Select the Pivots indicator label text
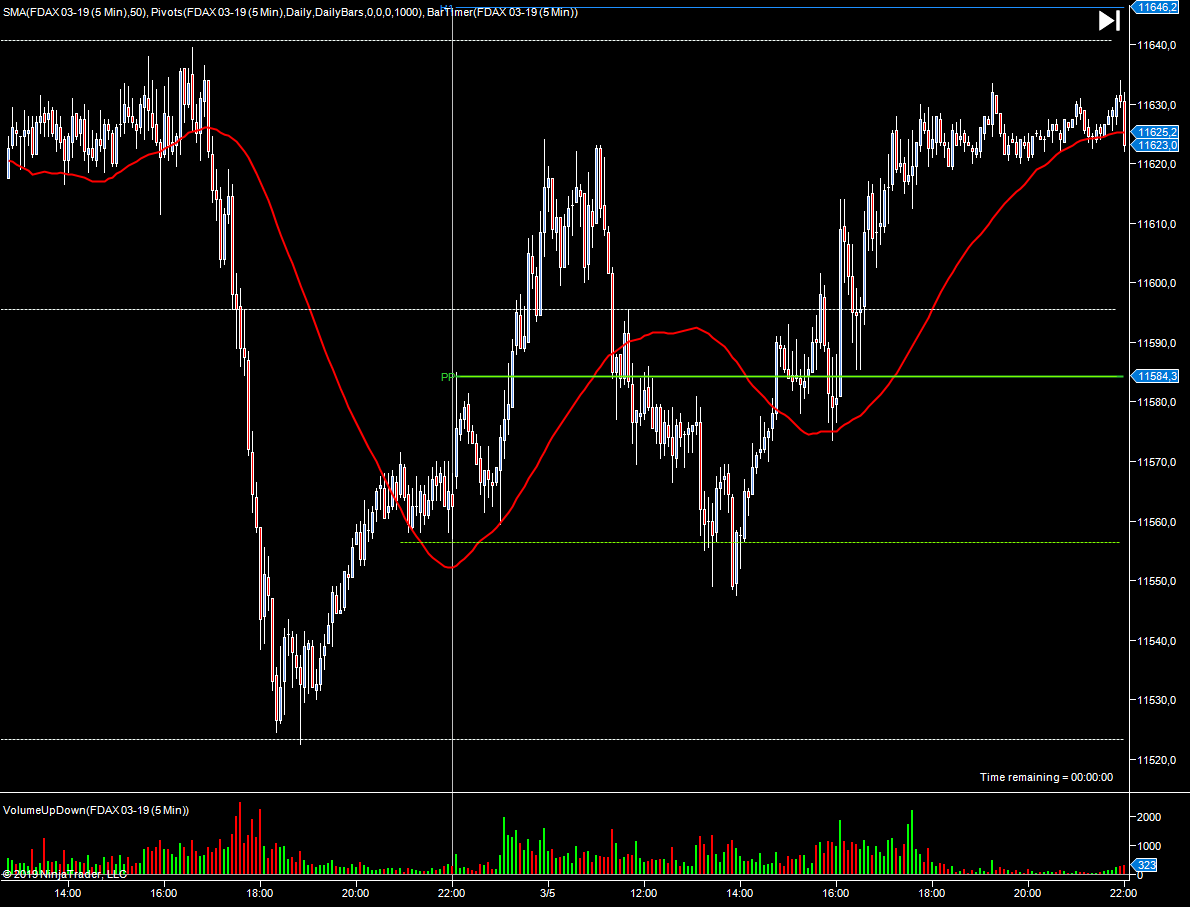This screenshot has height=907, width=1190. tap(288, 12)
